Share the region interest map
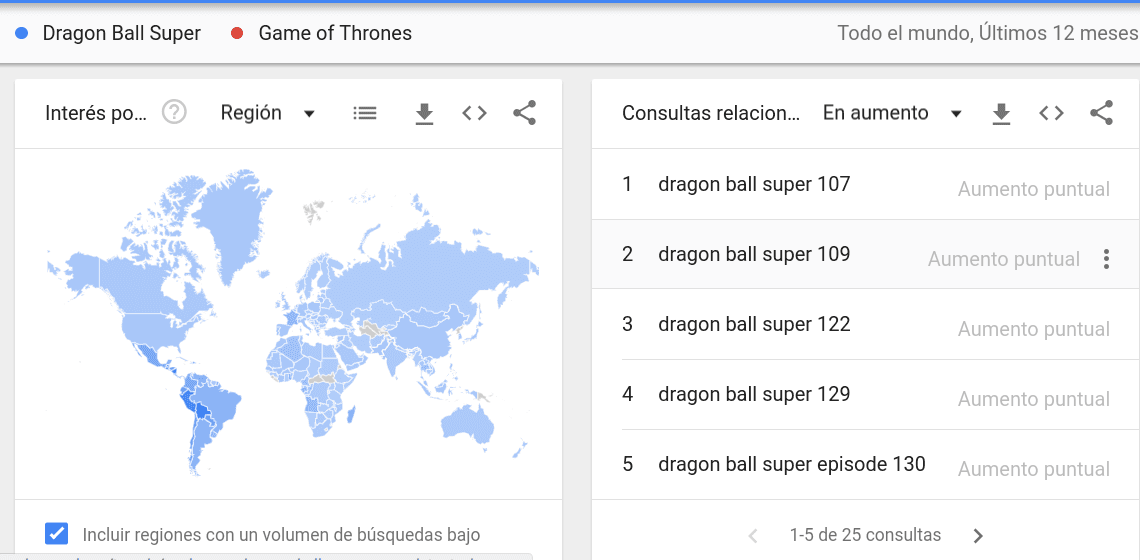1140x560 pixels. (524, 113)
